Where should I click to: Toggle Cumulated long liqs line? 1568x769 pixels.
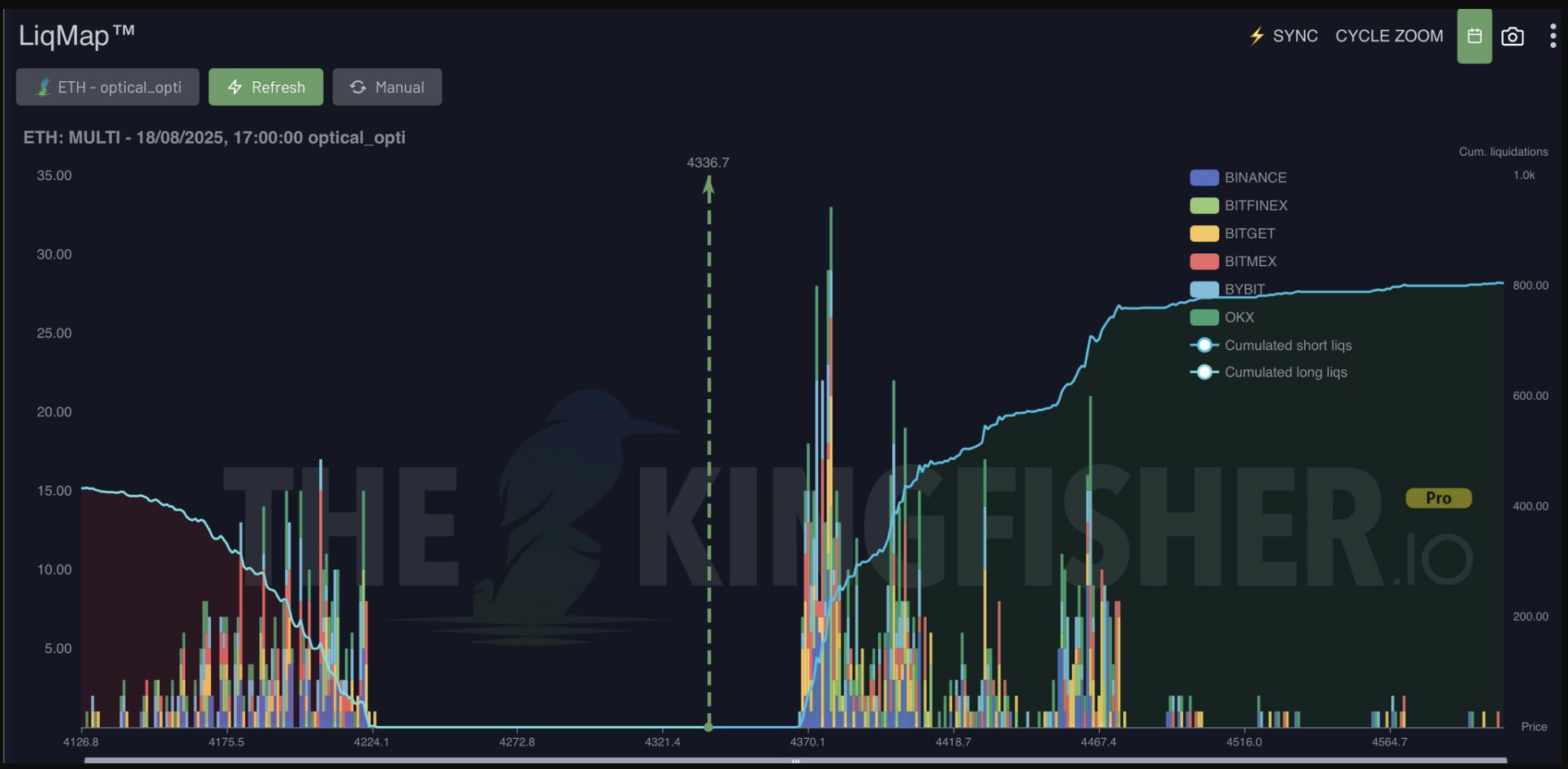click(x=1285, y=372)
